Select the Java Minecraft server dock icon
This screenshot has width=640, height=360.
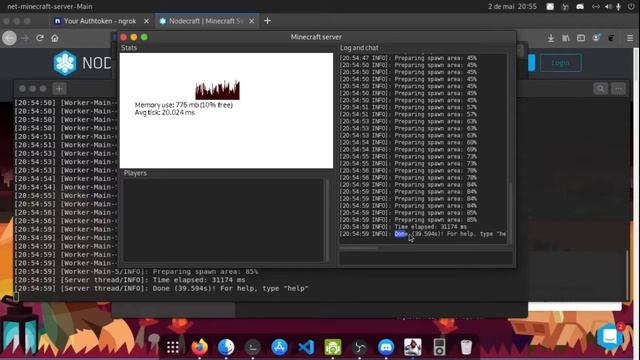[413, 347]
